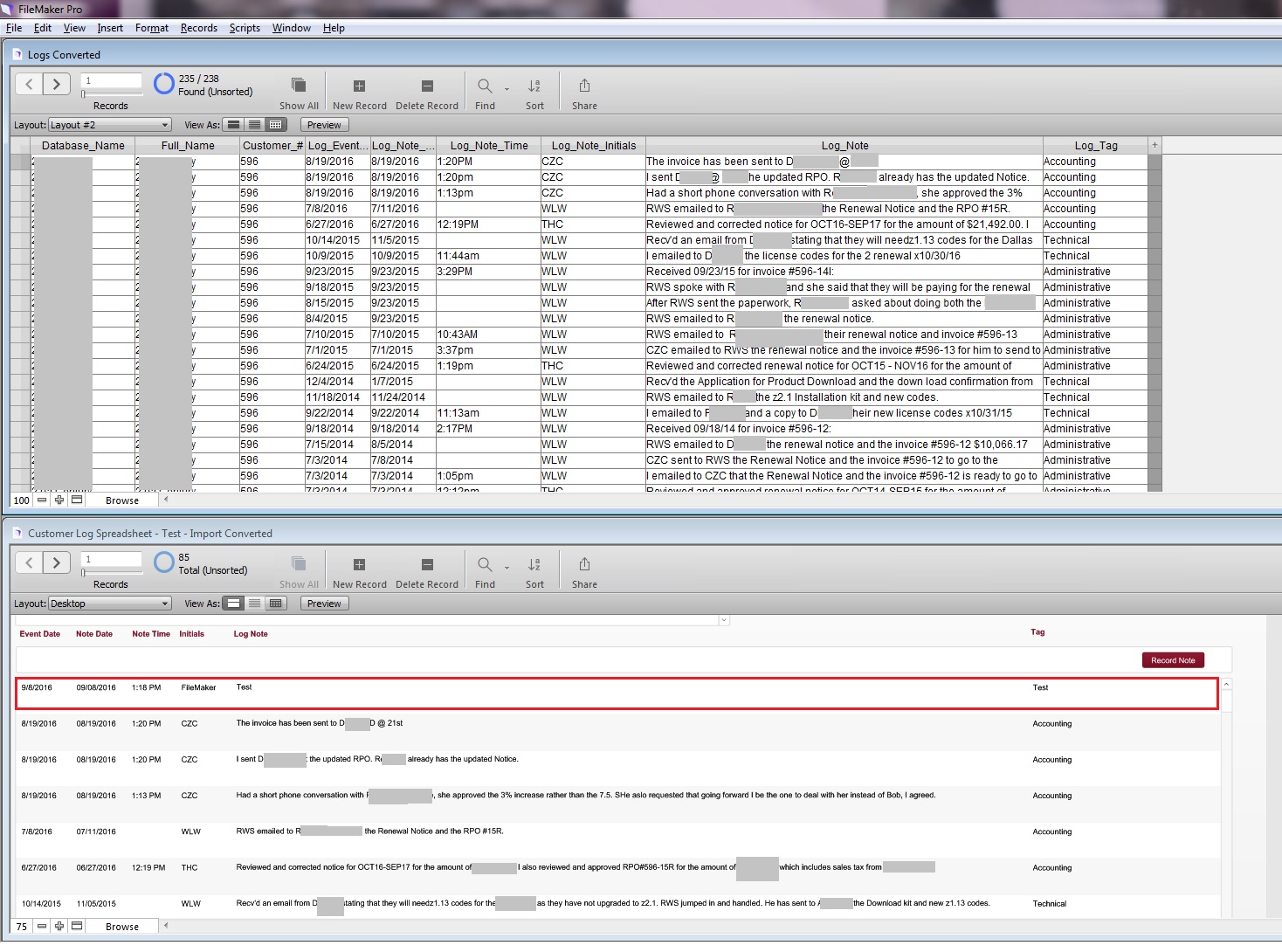Add a field column with plus in Logs table
The image size is (1282, 952).
click(x=1154, y=145)
